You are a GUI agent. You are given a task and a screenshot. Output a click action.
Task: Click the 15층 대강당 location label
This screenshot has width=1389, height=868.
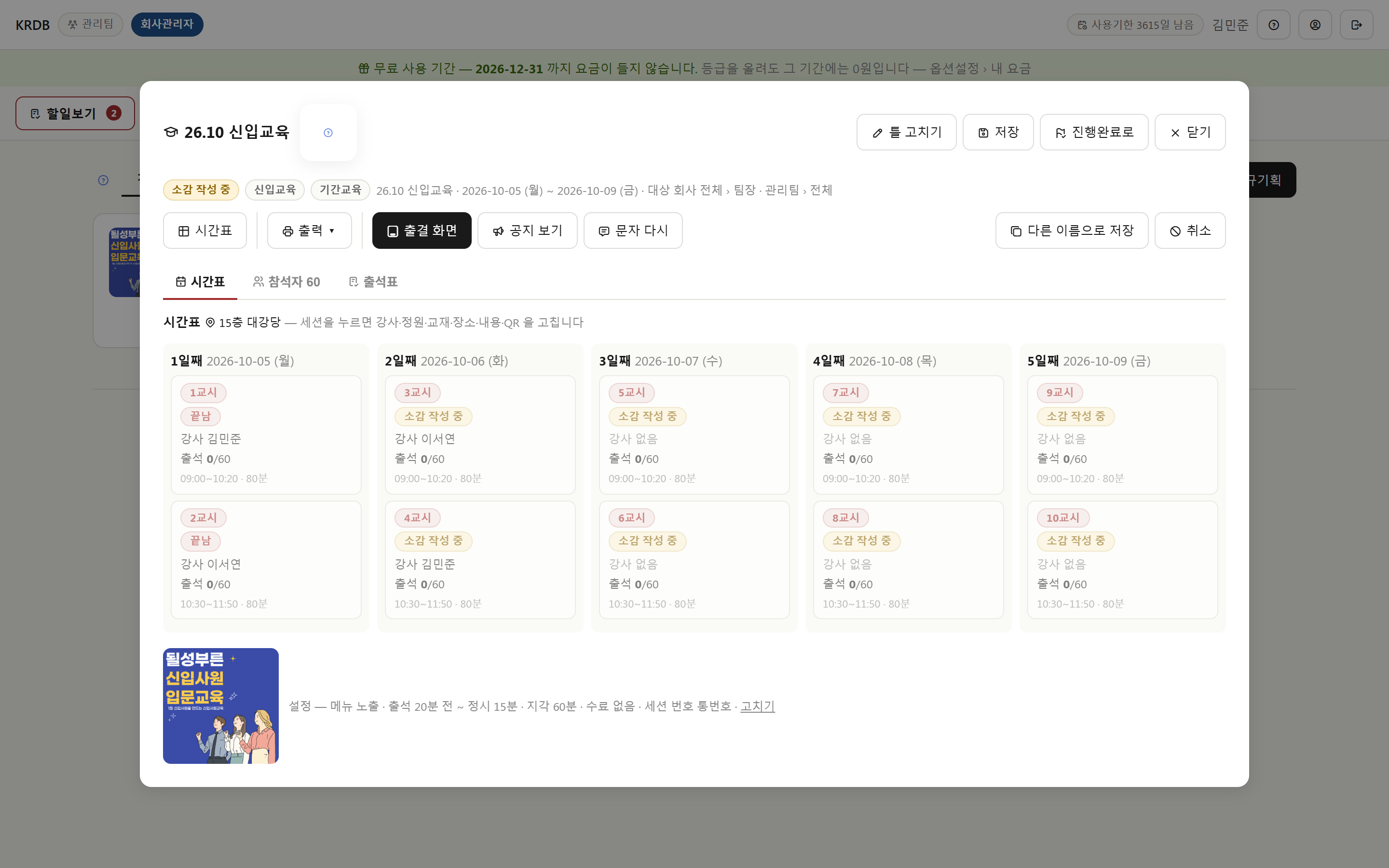244,322
